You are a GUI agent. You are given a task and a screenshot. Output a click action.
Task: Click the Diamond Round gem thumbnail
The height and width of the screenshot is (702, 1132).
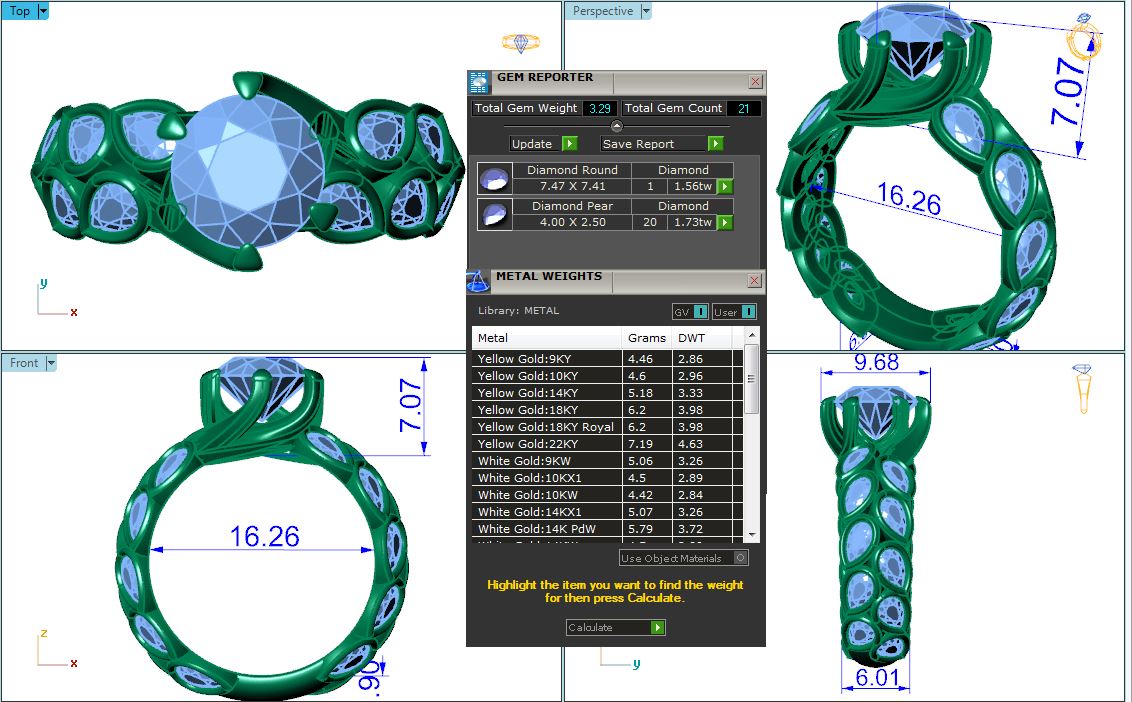[x=494, y=179]
